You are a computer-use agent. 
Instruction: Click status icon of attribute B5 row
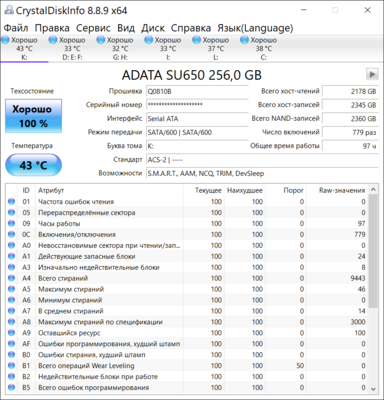11,387
